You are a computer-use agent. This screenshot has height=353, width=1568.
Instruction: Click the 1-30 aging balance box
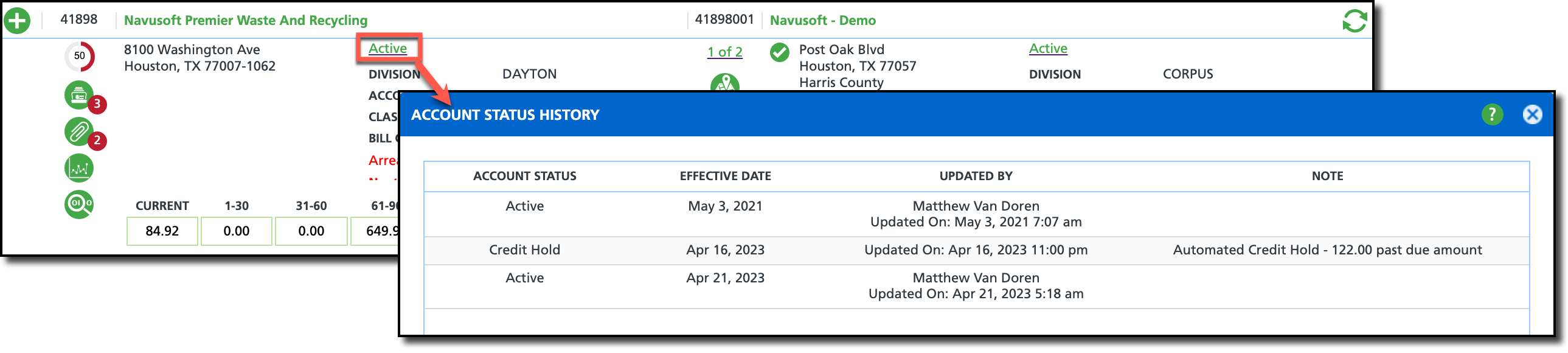click(x=236, y=231)
